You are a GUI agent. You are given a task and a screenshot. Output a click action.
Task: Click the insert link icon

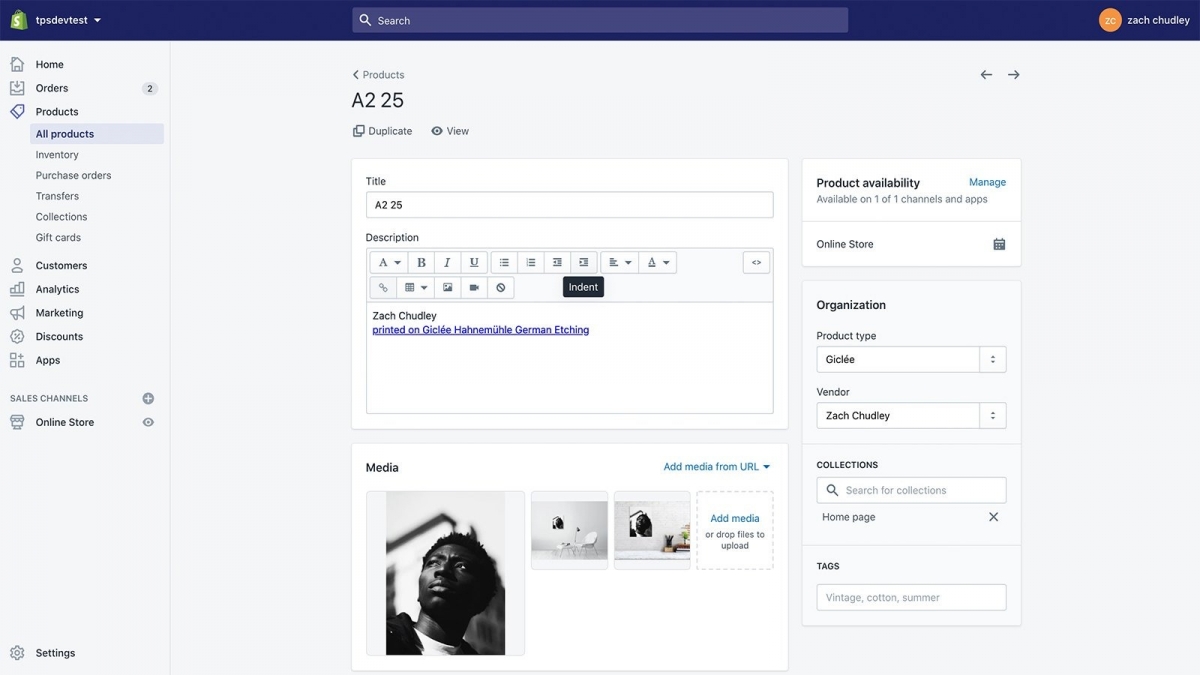click(x=381, y=286)
